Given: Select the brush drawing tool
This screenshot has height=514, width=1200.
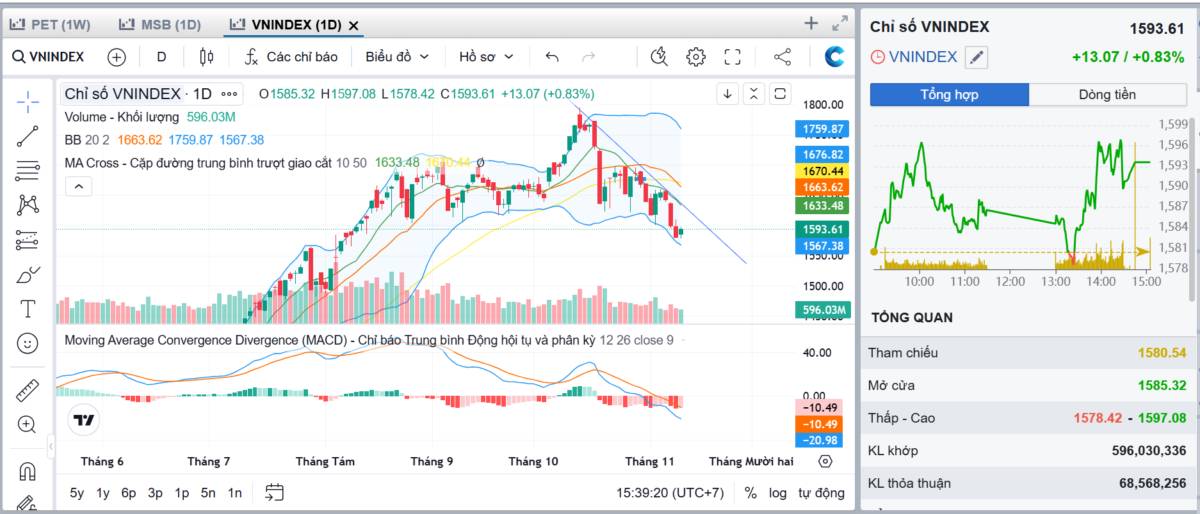Looking at the screenshot, I should point(28,274).
